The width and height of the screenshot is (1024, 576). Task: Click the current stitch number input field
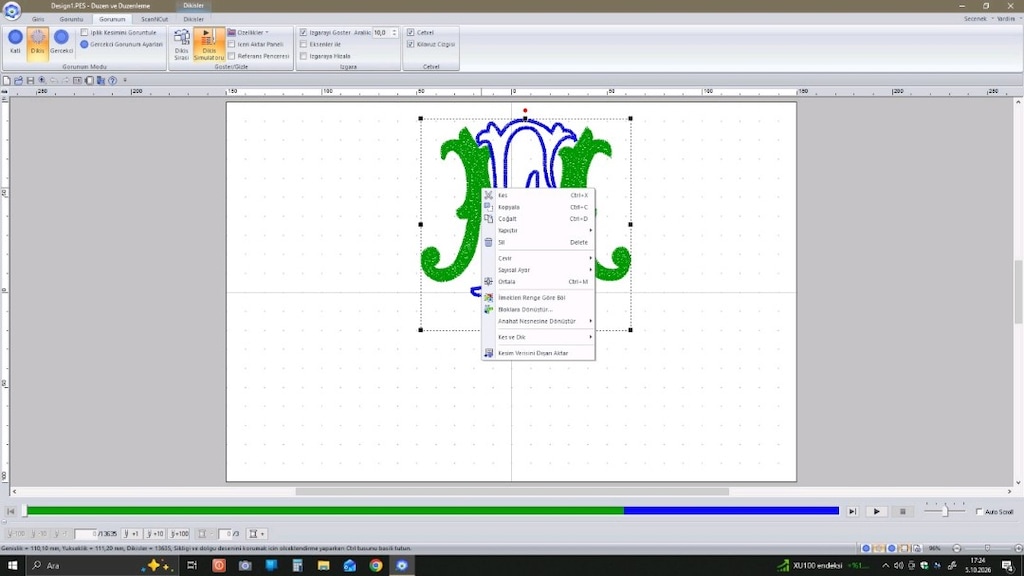coord(86,534)
